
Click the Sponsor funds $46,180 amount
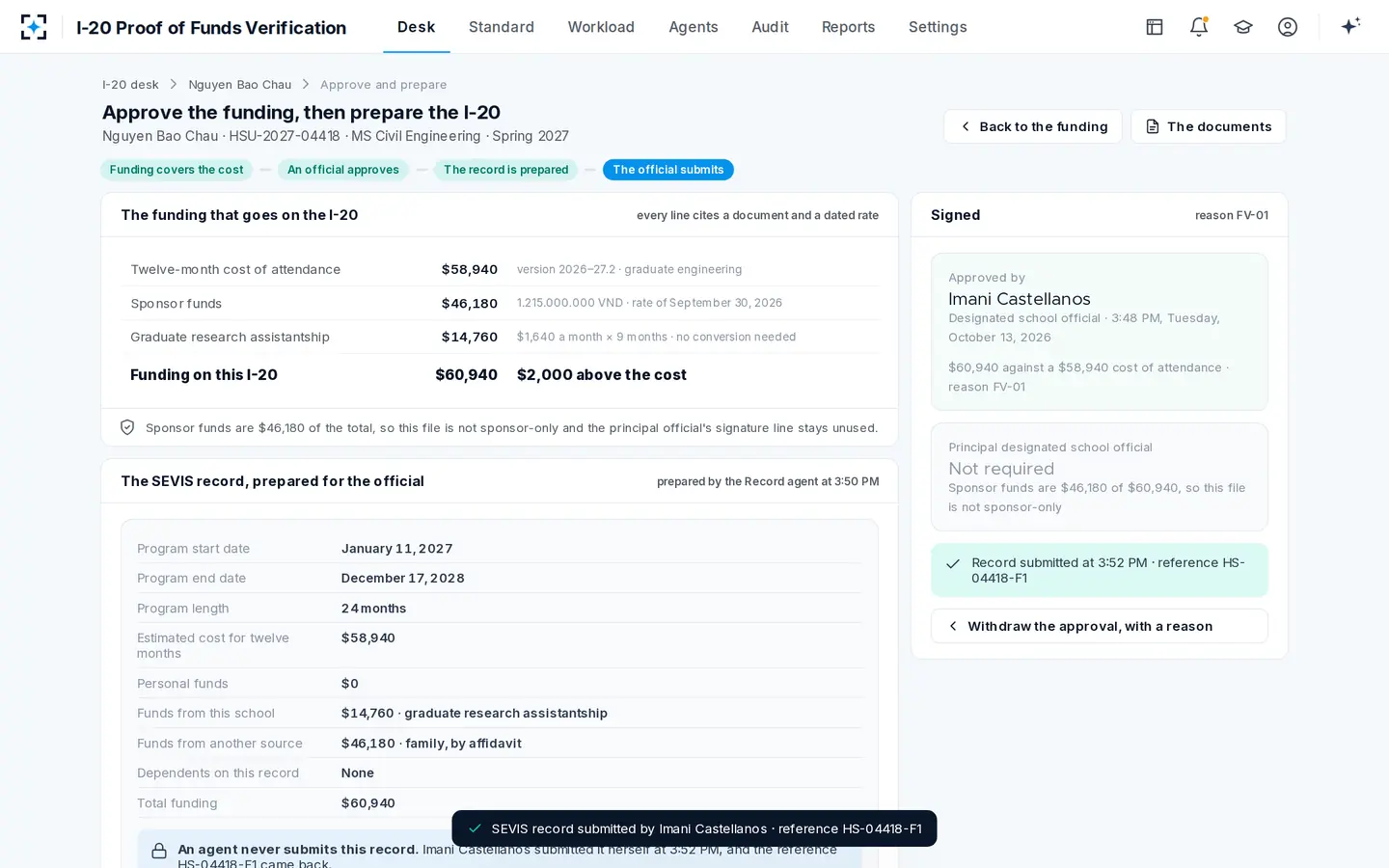pyautogui.click(x=470, y=303)
